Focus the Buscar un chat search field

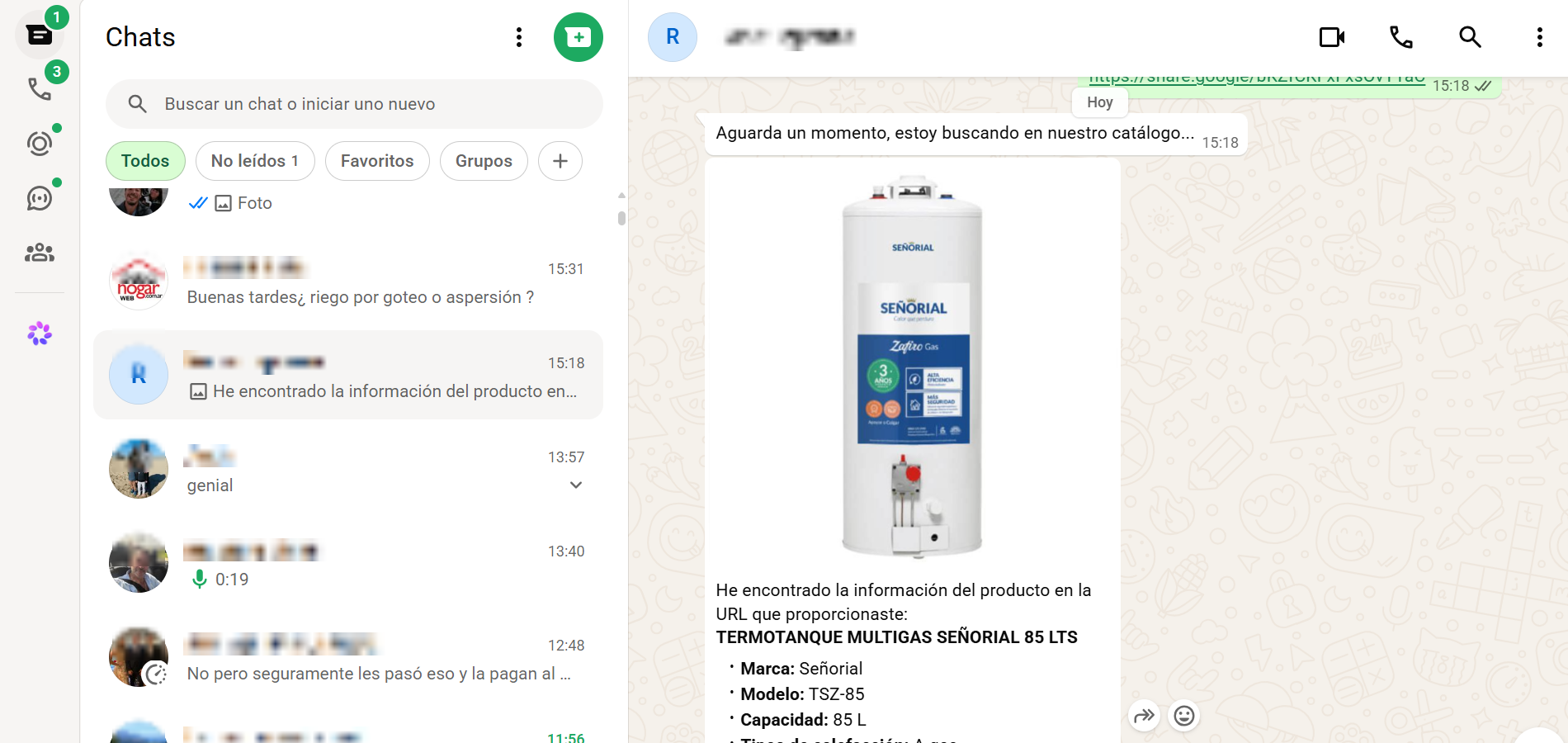tap(354, 104)
